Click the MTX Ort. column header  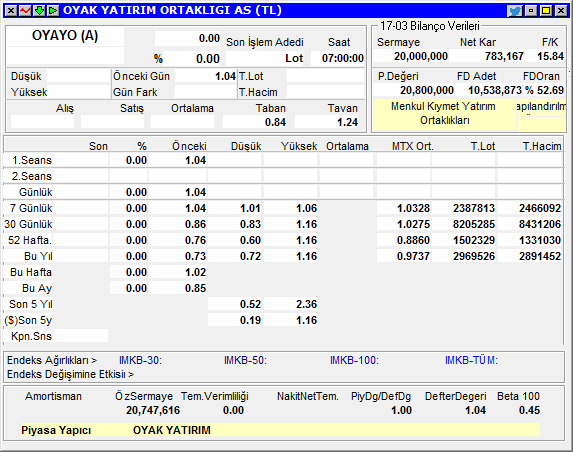413,147
